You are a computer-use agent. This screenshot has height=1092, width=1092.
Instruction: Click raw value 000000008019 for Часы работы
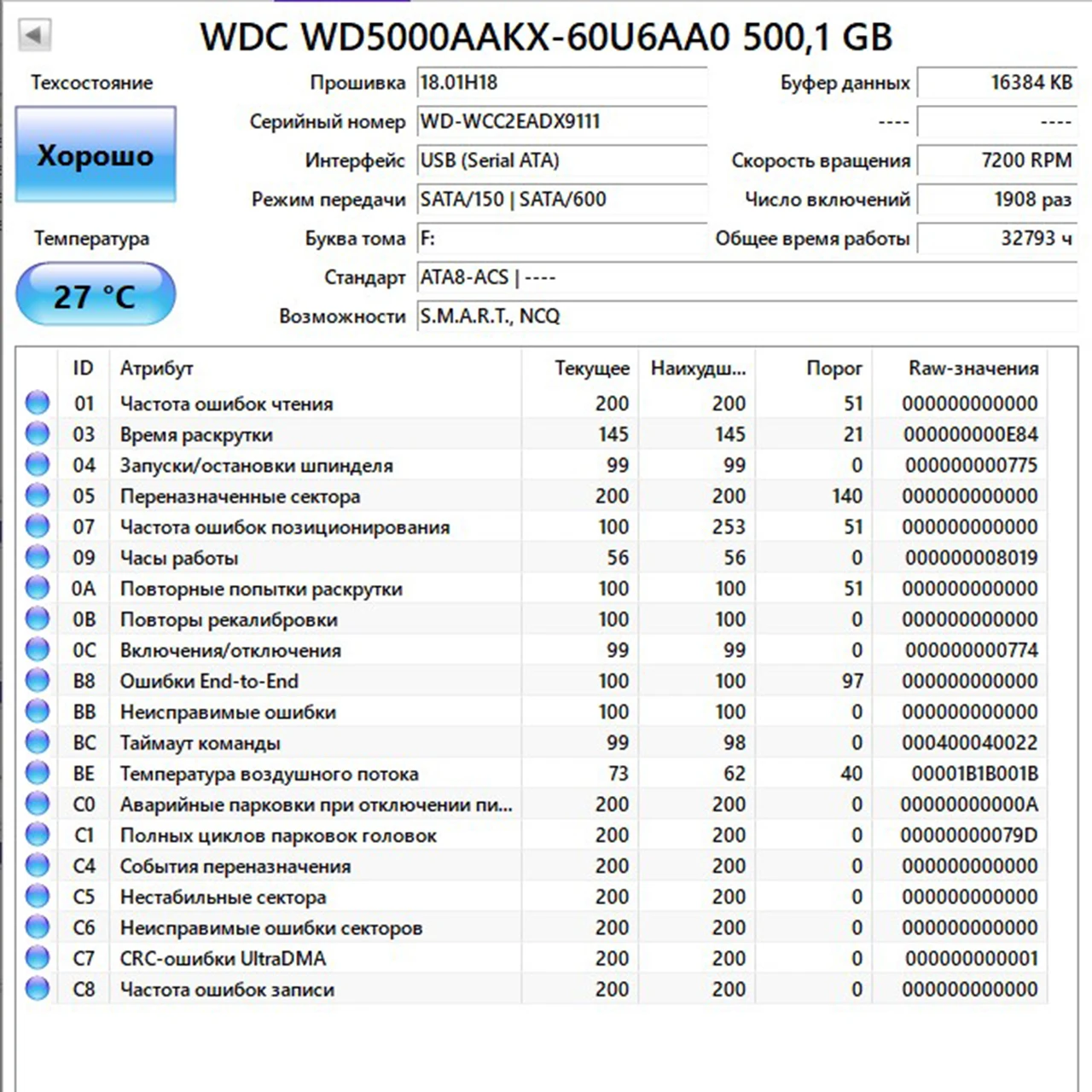972,558
